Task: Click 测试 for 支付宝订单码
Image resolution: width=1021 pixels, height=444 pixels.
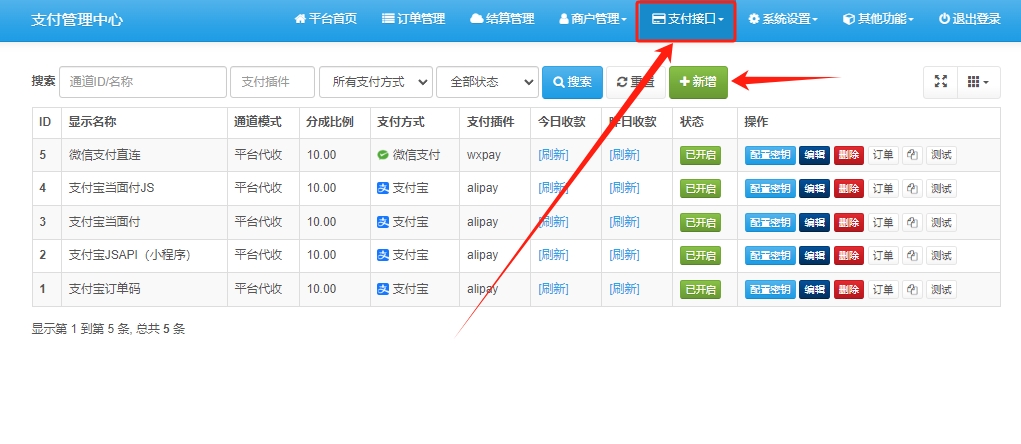Action: point(942,289)
